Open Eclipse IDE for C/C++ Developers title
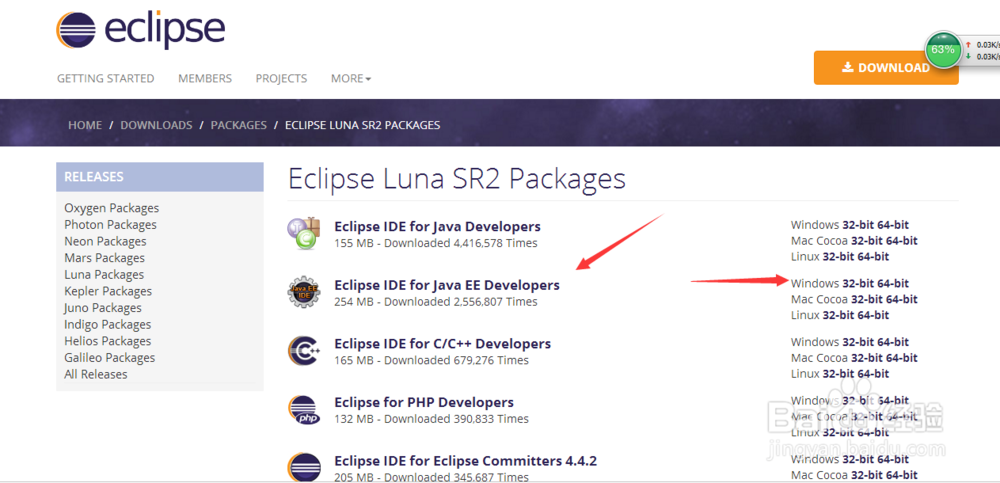Viewport: 1000px width, 483px height. click(443, 344)
